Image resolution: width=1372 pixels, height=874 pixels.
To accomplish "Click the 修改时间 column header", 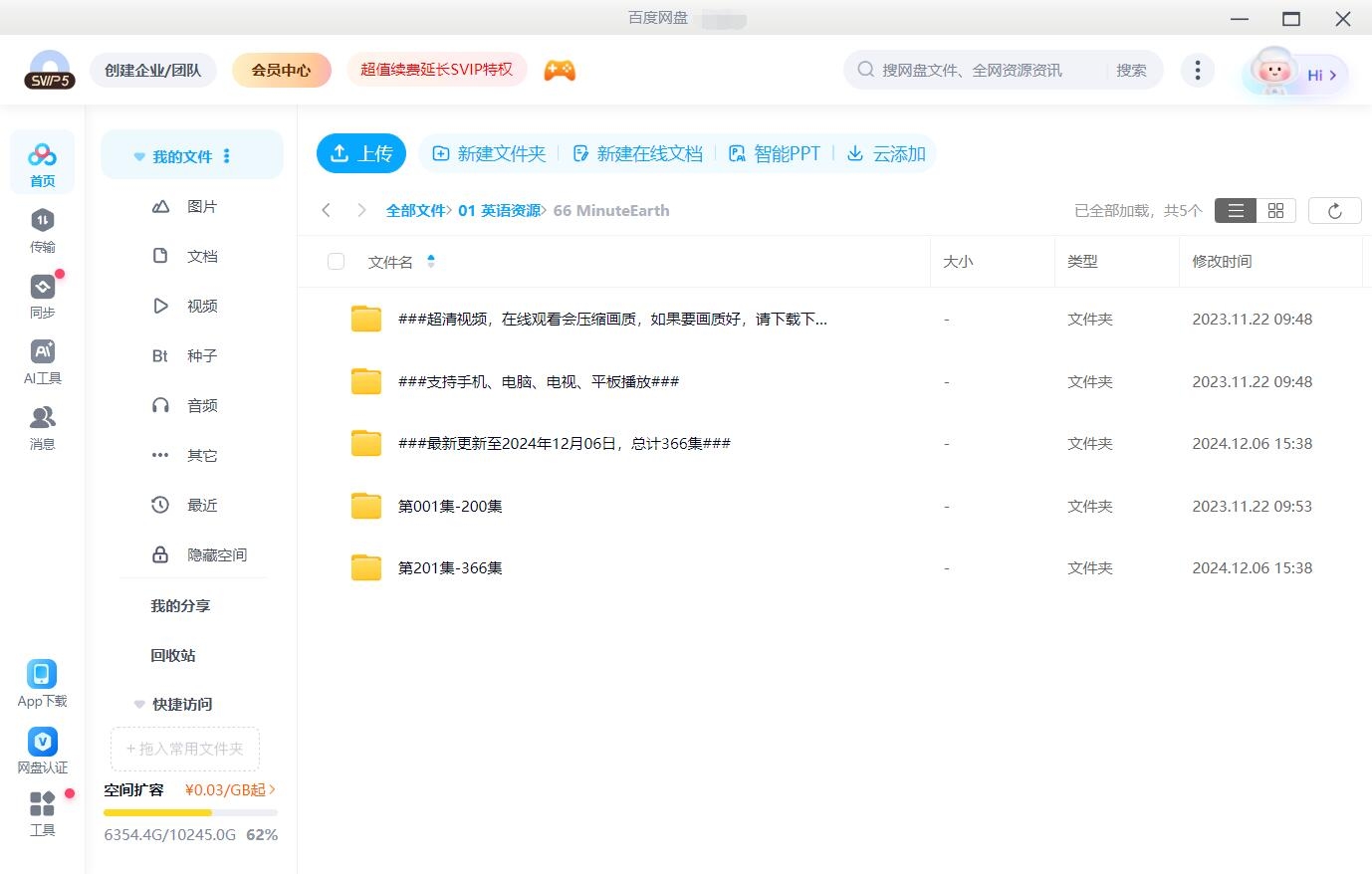I will (1222, 261).
